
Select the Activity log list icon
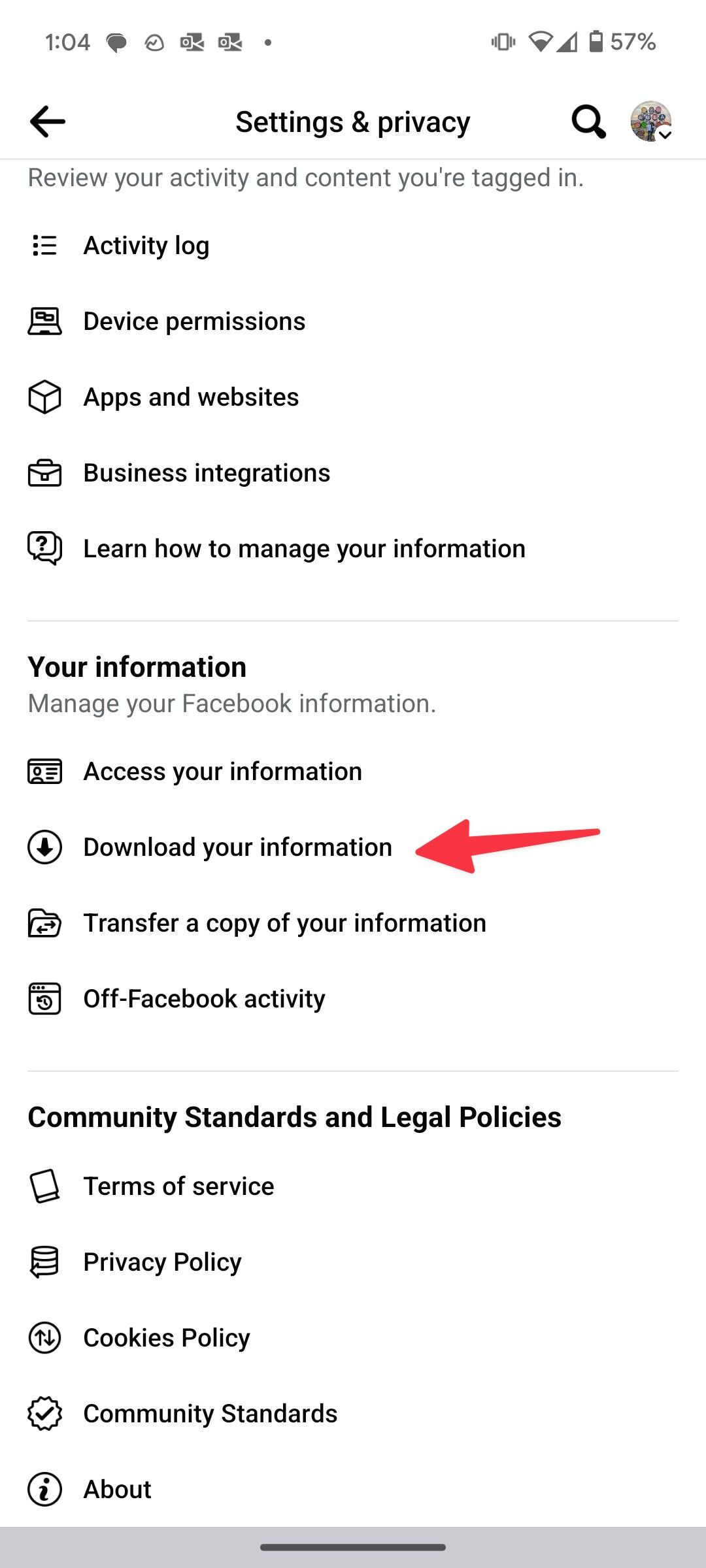pos(43,246)
